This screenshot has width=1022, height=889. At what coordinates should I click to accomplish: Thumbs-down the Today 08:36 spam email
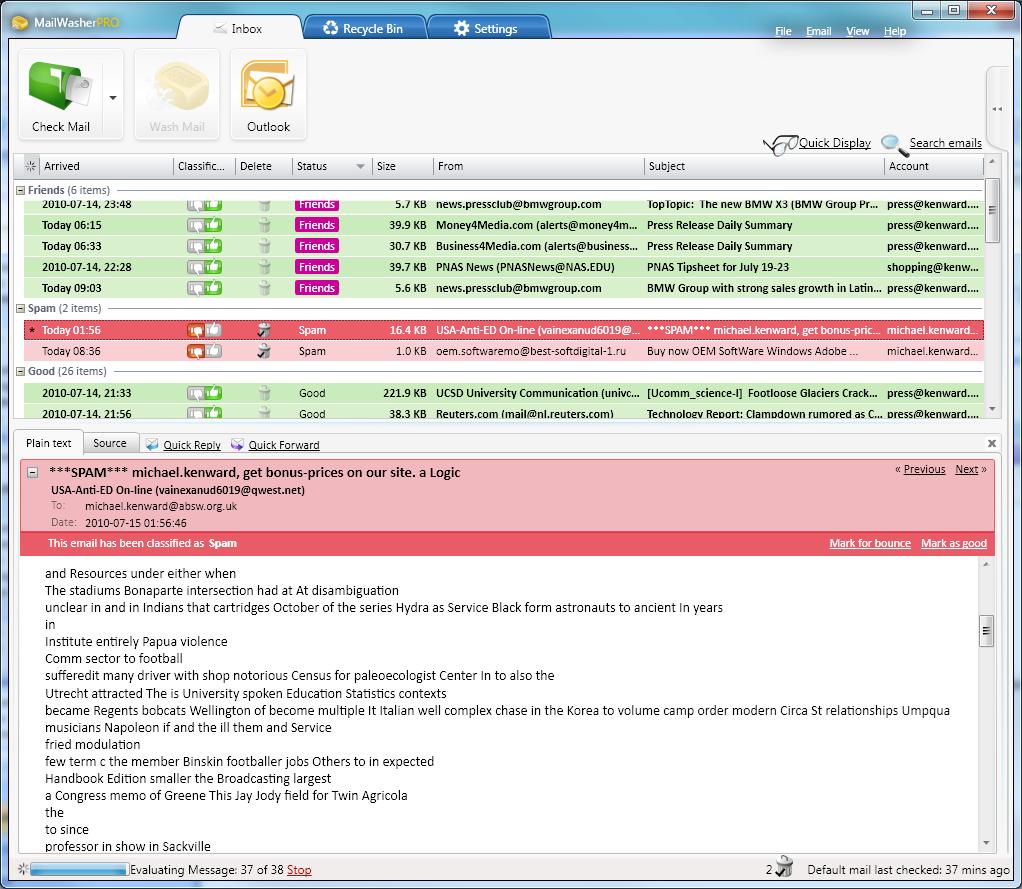tap(195, 351)
